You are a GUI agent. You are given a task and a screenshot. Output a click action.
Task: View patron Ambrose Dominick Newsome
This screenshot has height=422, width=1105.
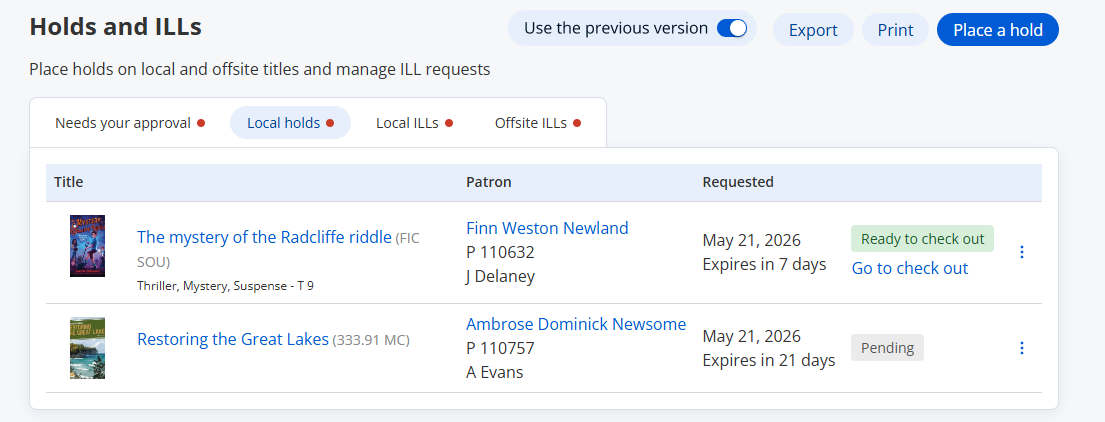pos(576,324)
